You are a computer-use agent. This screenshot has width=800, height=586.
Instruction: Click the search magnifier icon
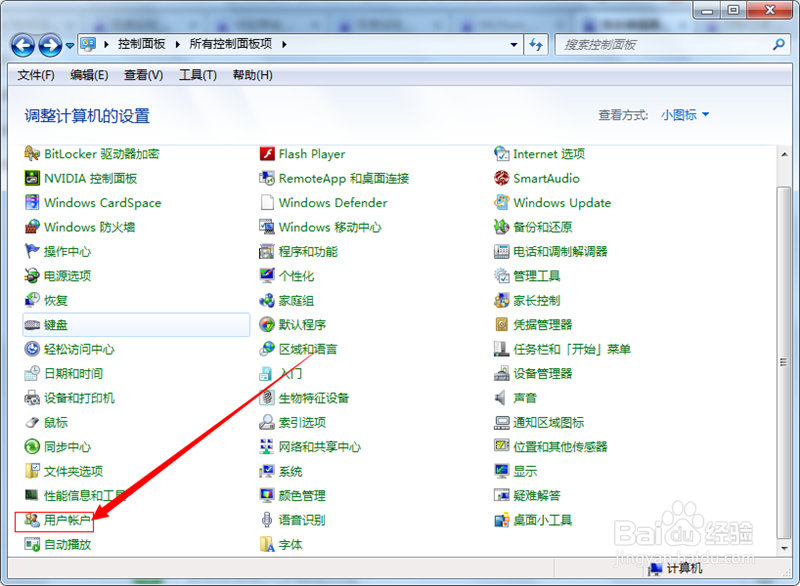click(779, 45)
